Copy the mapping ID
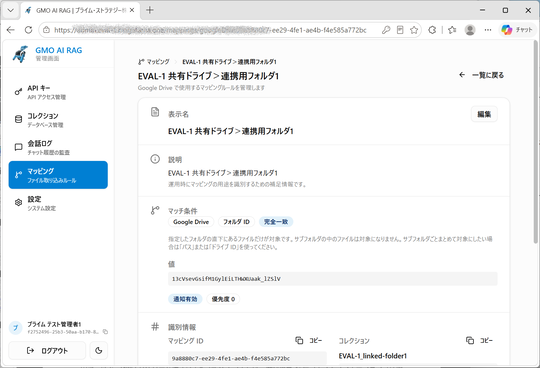Screen dimensions: 540x368 click(x=309, y=340)
